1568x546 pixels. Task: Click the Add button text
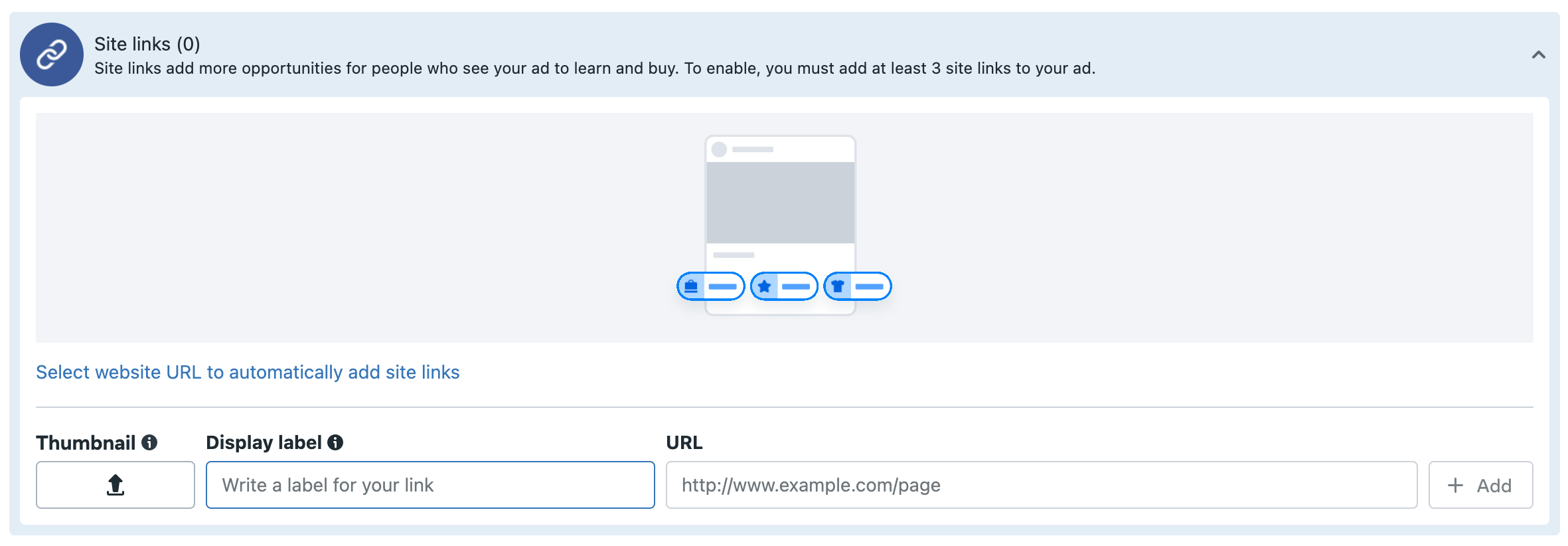tap(1494, 486)
